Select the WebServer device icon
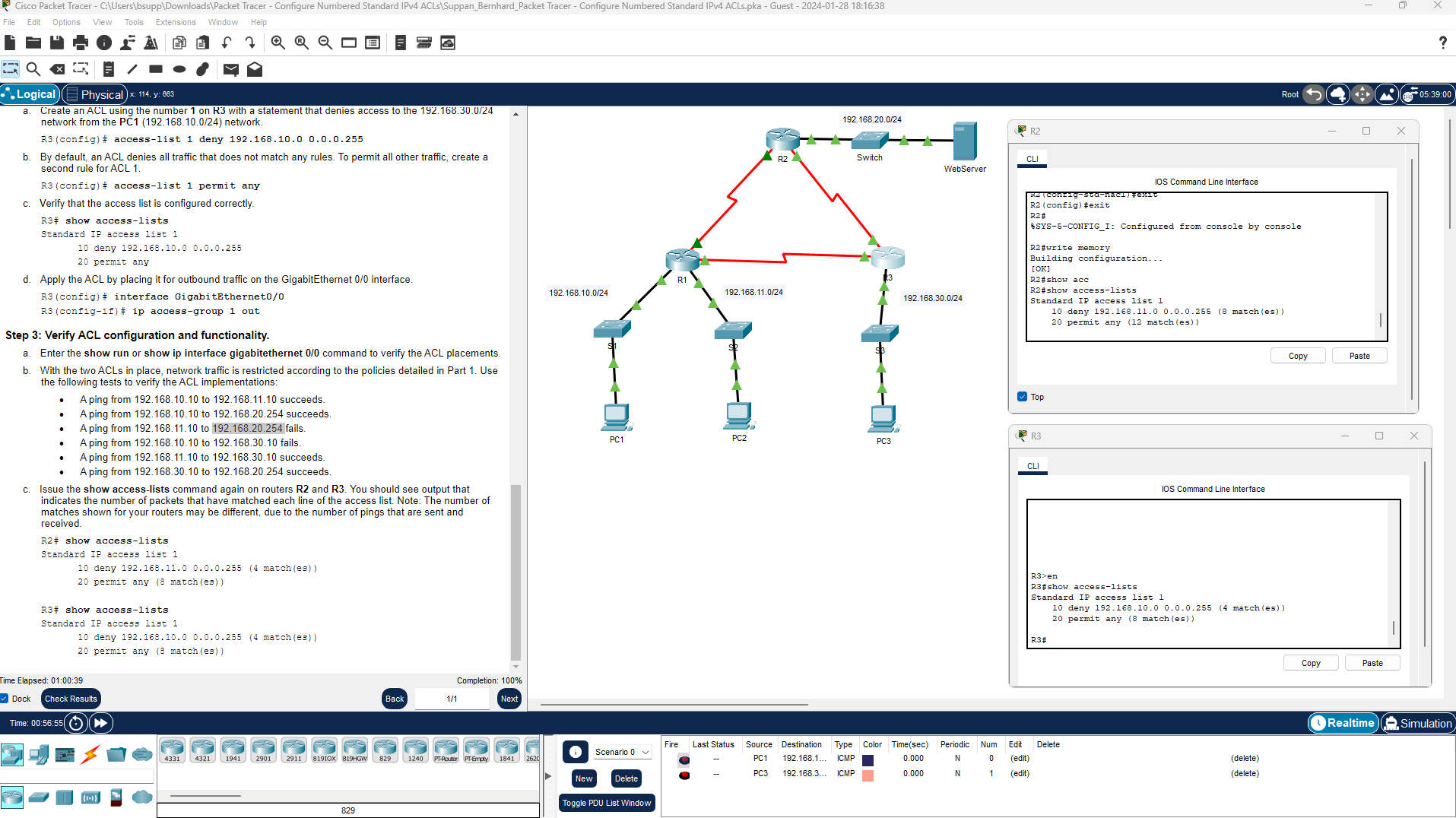 [964, 142]
